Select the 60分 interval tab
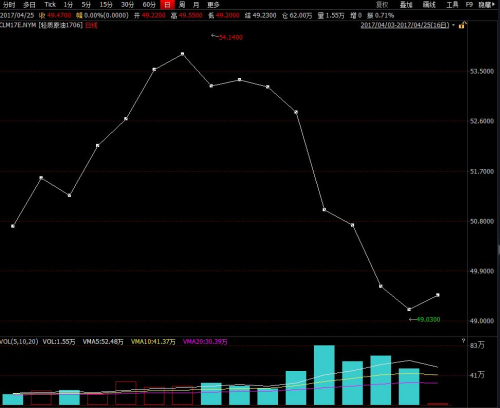This screenshot has width=500, height=408. (149, 5)
